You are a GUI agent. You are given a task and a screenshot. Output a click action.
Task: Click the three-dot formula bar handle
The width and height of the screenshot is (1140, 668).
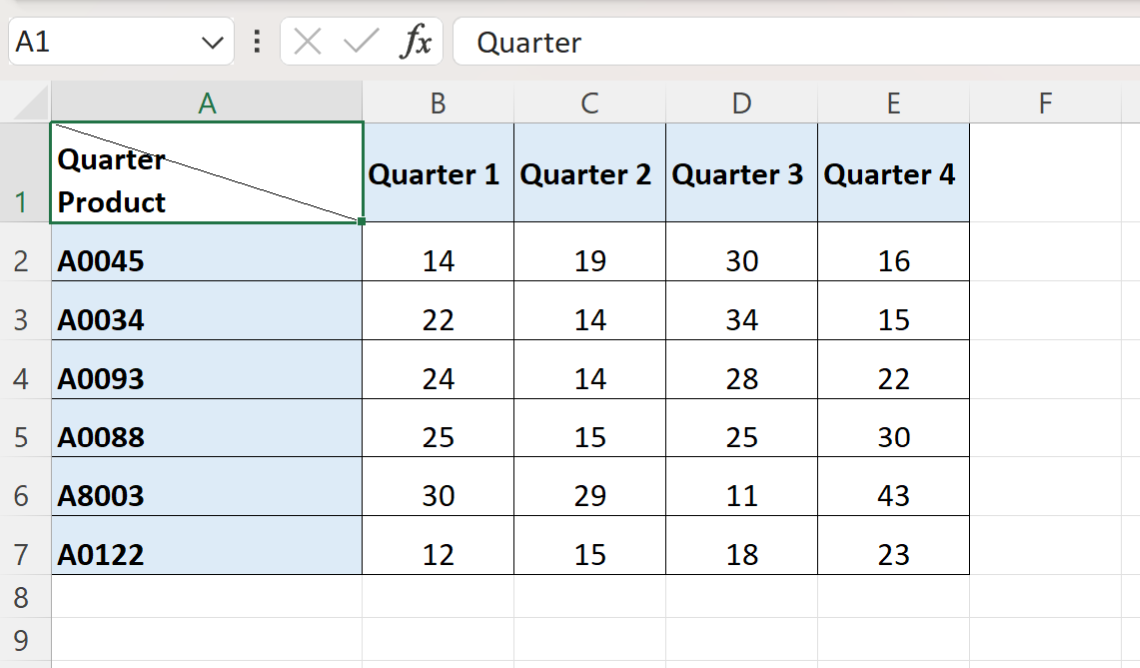[x=257, y=41]
